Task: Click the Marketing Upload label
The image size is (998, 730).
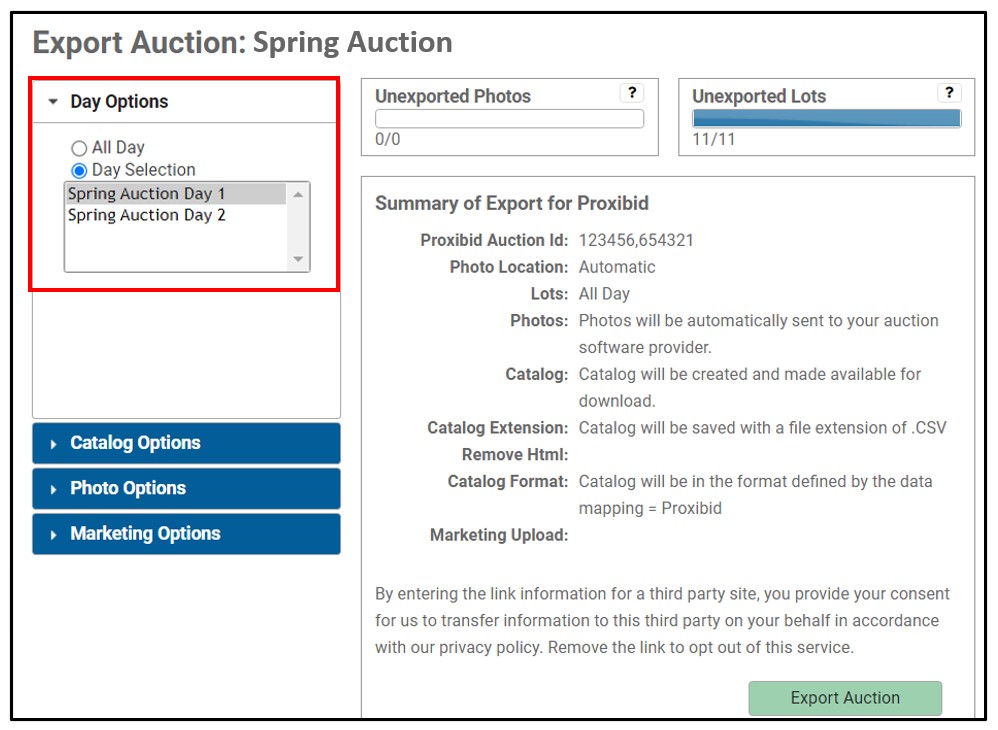Action: 499,535
